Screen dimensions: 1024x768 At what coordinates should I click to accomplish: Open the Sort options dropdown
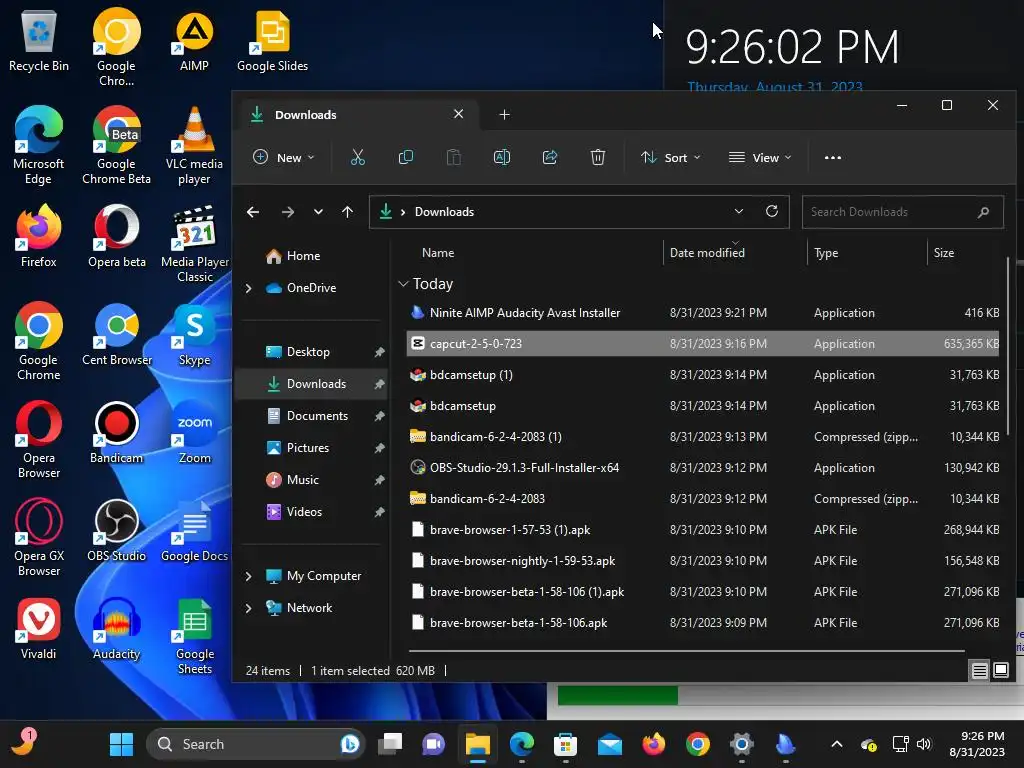click(x=671, y=157)
